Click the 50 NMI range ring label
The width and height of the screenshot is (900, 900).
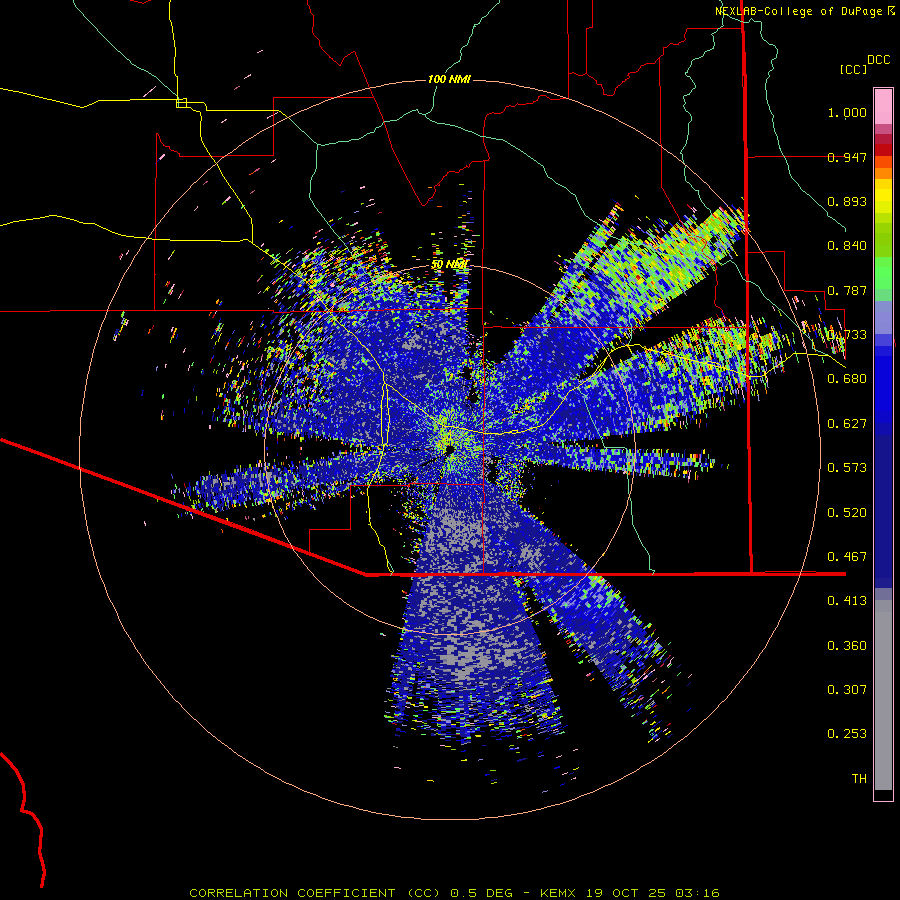449,265
